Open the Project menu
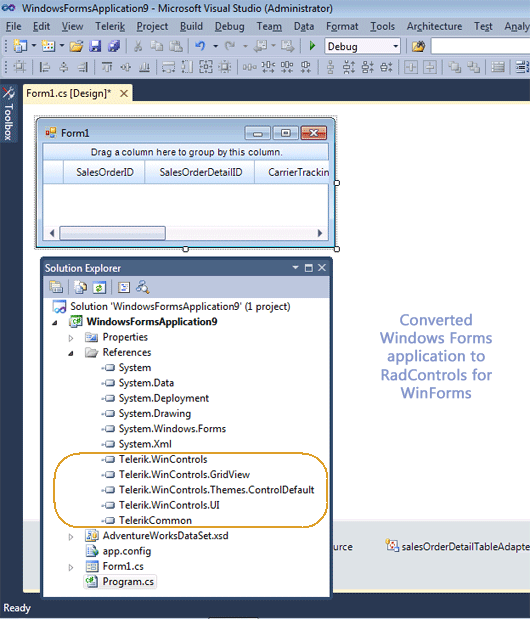This screenshot has width=530, height=619. pos(152,26)
